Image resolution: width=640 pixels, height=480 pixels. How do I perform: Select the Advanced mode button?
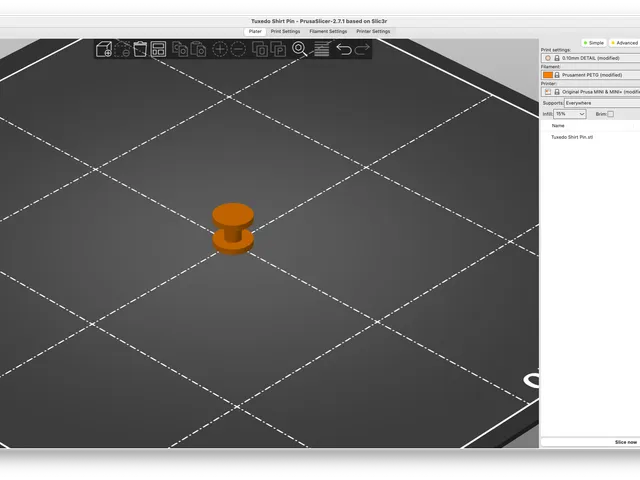click(x=624, y=43)
